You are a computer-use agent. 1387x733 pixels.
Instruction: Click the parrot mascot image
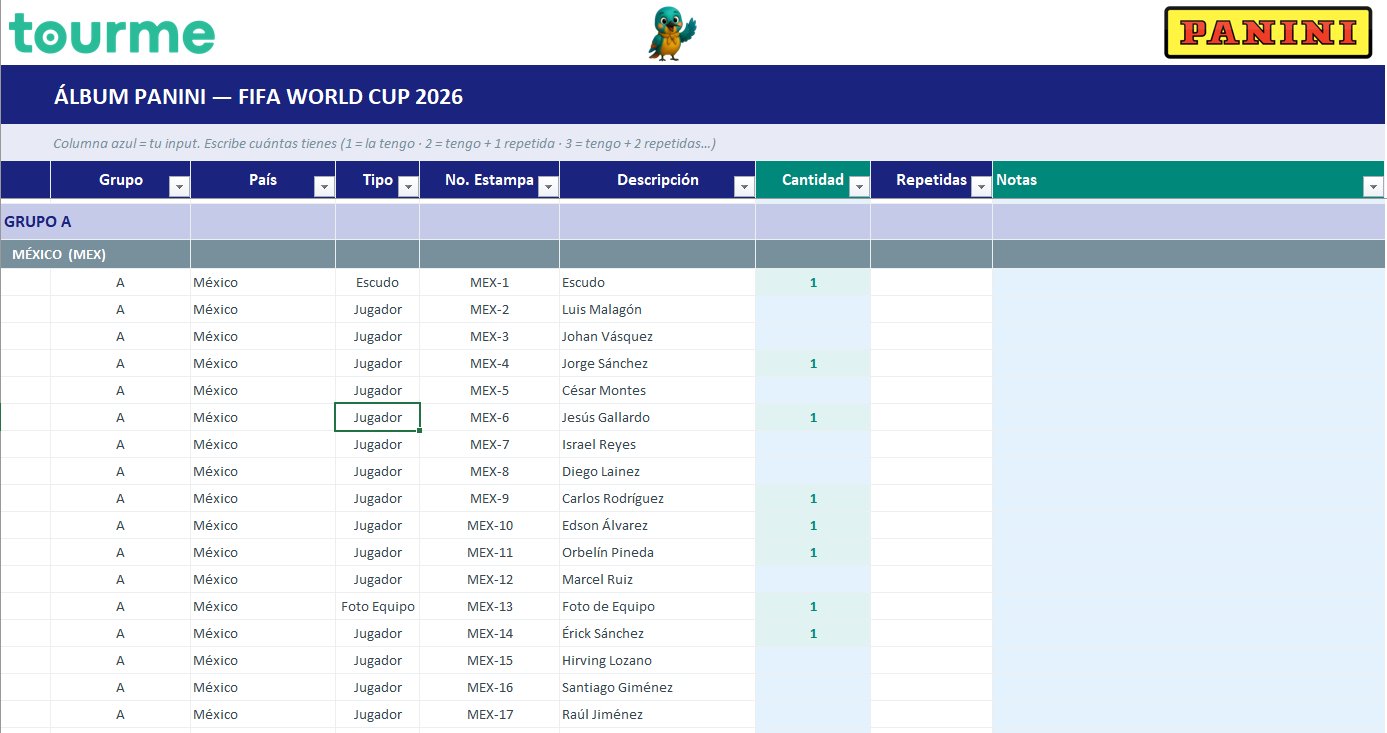tap(672, 33)
